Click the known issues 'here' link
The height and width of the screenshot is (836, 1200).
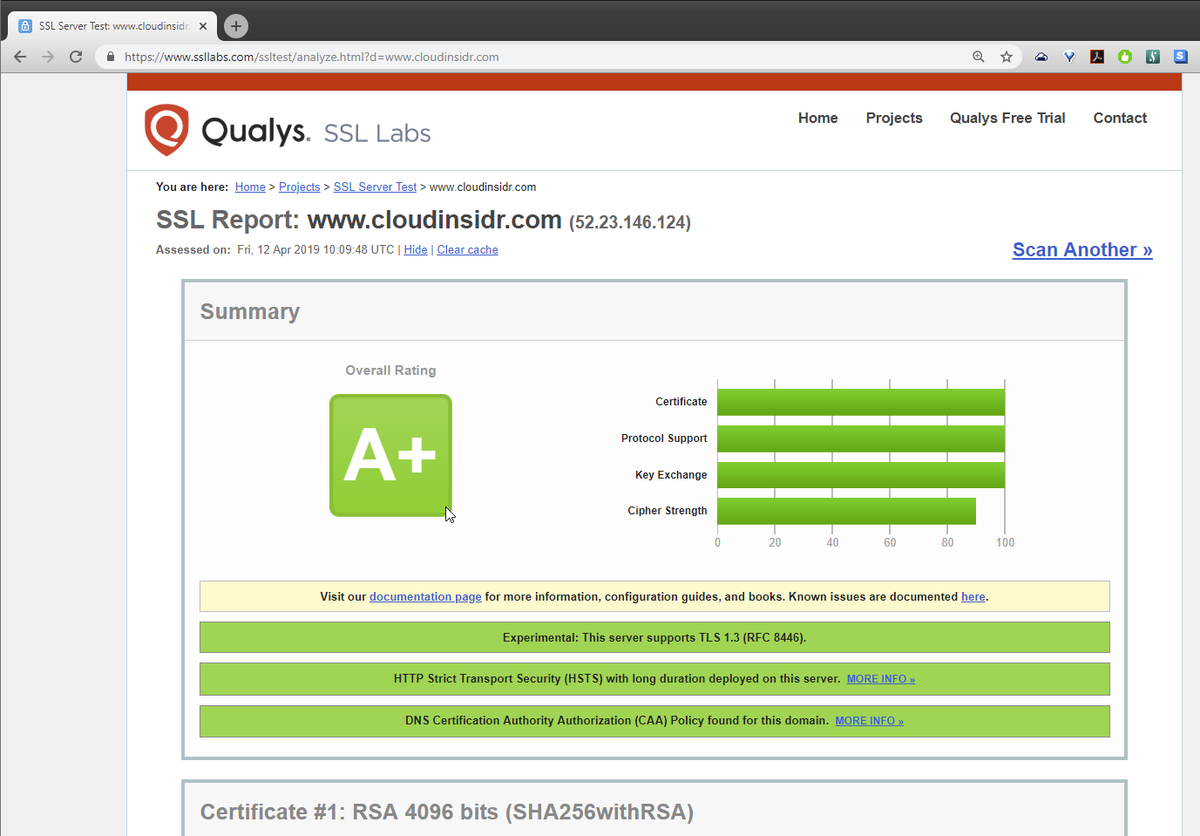(973, 597)
